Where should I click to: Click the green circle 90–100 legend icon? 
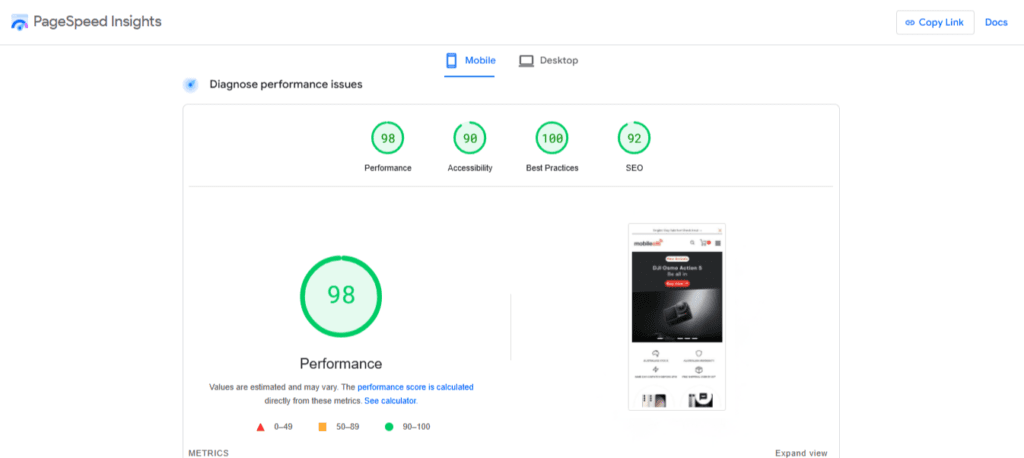click(x=389, y=427)
